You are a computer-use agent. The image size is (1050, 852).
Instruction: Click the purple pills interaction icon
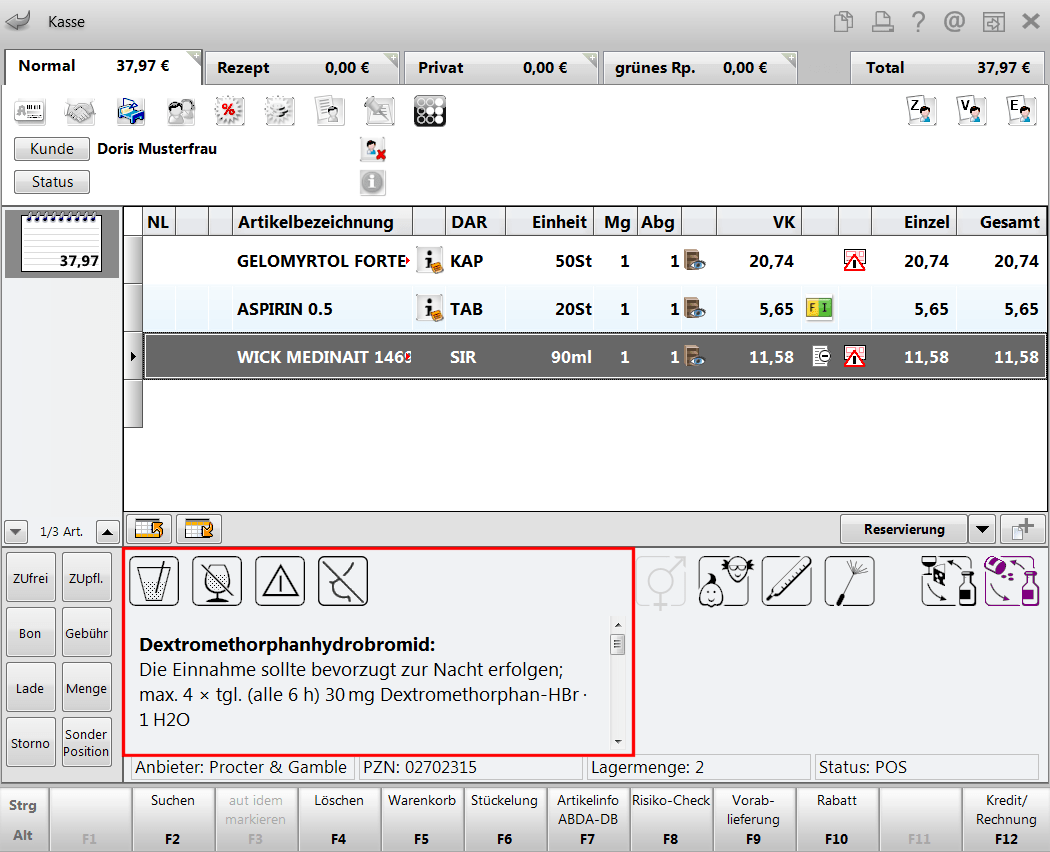tap(1012, 581)
